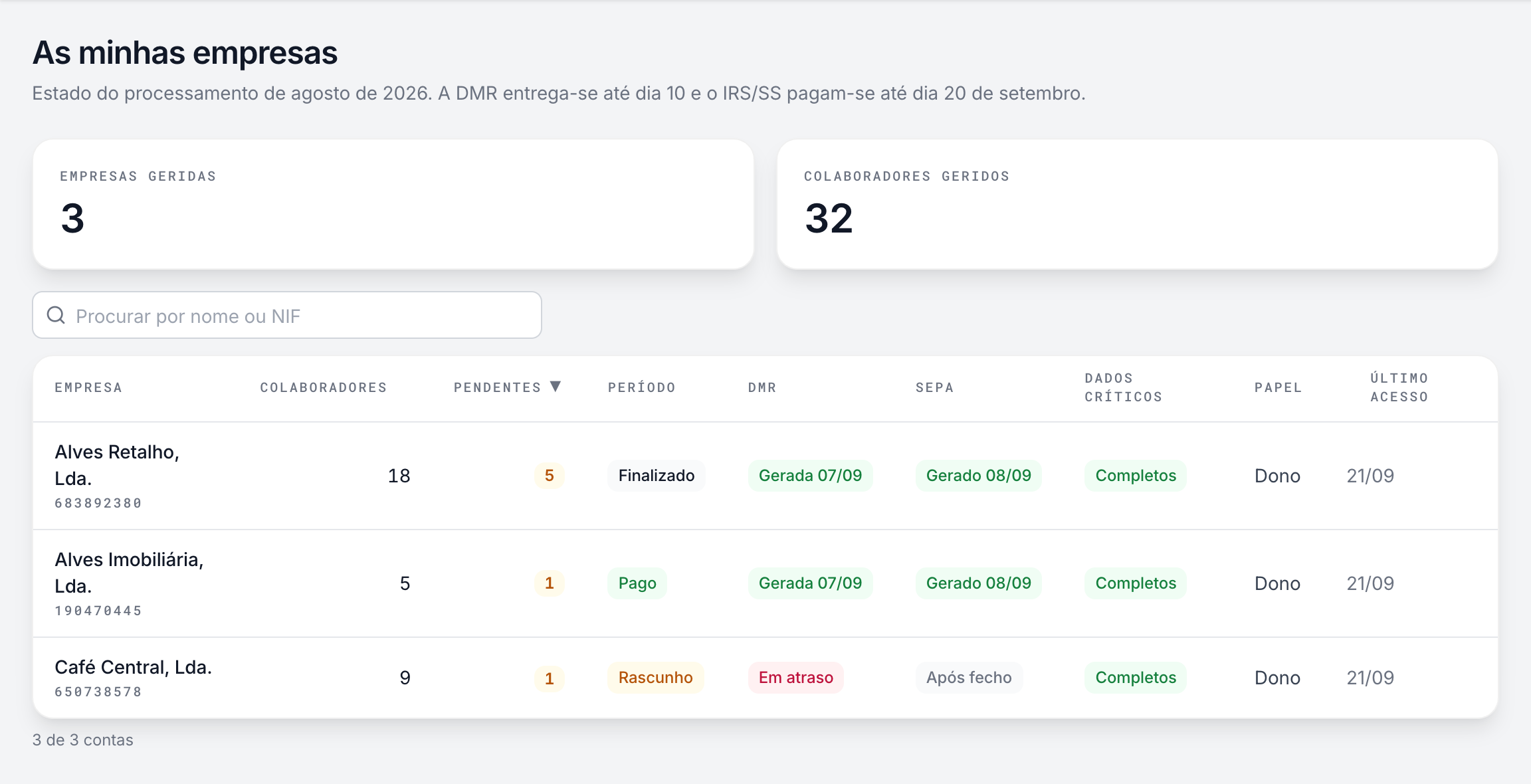Sort by Último Acesso column header

pos(1399,387)
